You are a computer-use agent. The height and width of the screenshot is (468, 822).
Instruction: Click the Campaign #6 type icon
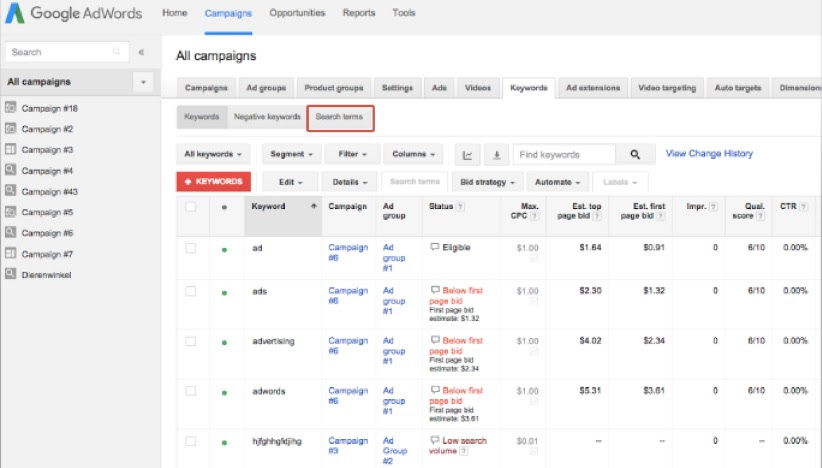[x=10, y=232]
